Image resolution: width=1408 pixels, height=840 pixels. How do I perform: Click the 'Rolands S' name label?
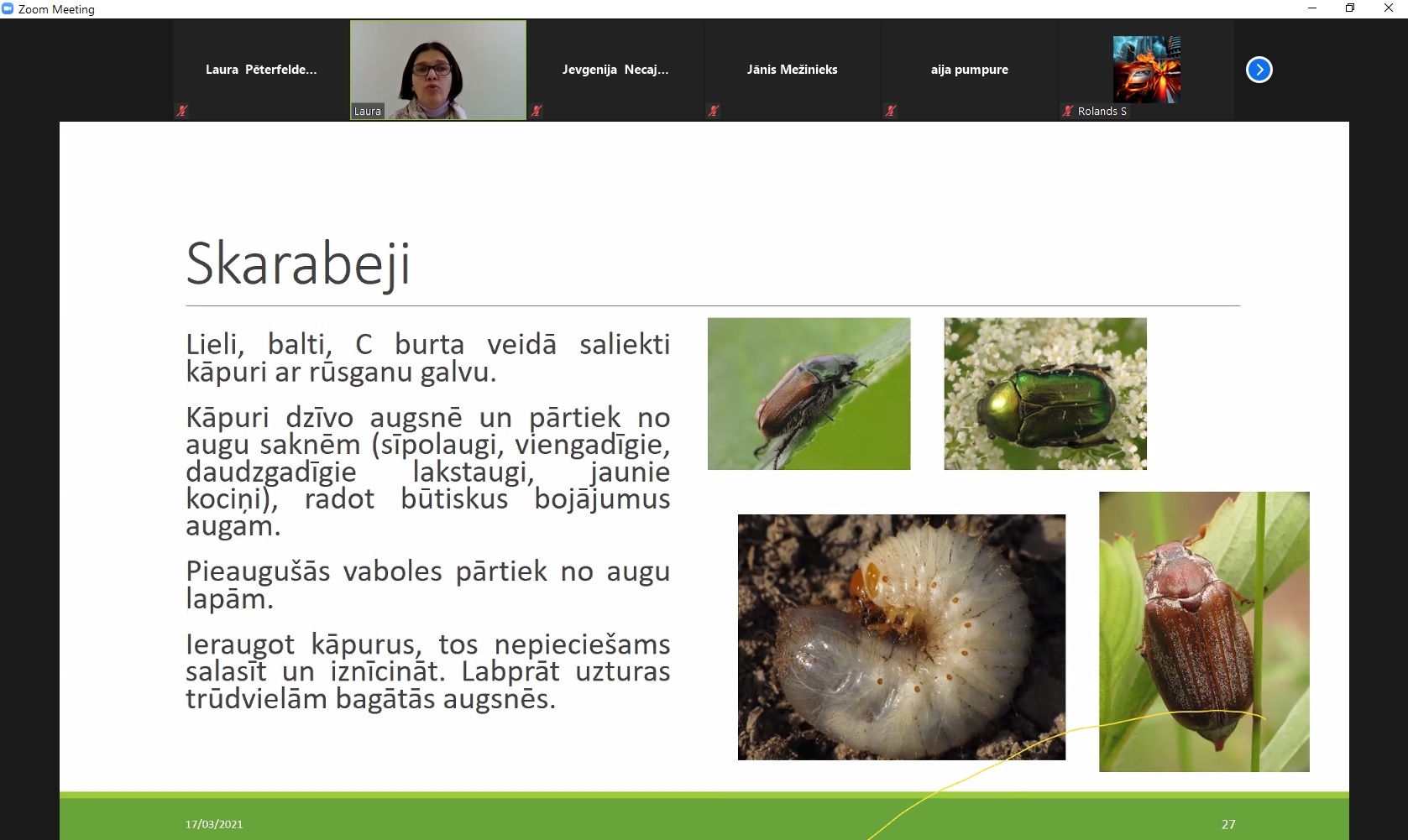(1102, 111)
